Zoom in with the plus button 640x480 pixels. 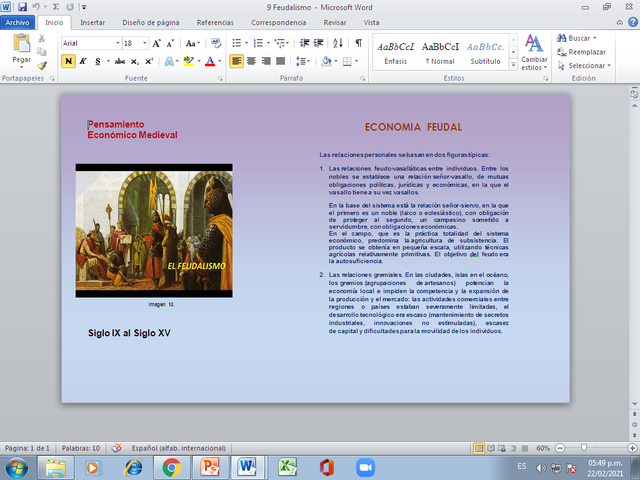tap(632, 448)
